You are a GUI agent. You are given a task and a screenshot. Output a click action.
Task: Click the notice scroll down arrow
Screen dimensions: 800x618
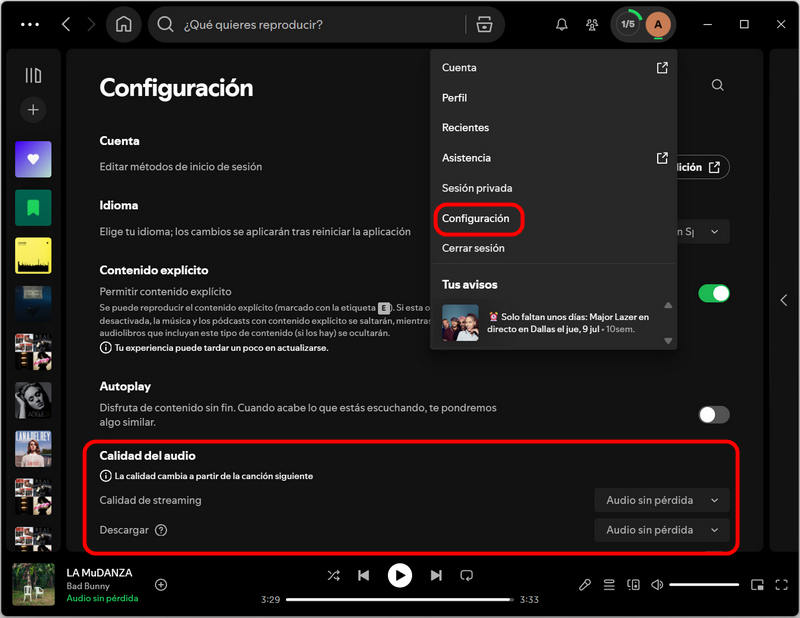[668, 340]
